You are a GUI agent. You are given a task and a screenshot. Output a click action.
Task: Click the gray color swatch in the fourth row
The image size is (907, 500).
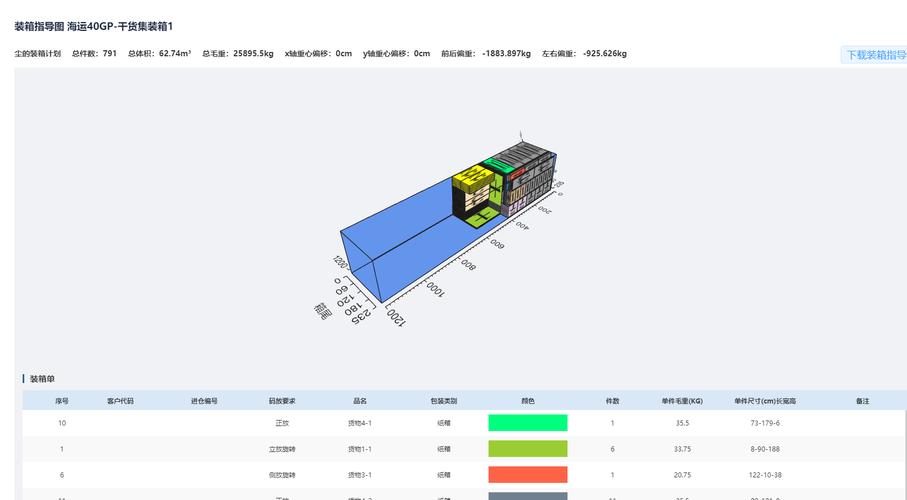527,496
